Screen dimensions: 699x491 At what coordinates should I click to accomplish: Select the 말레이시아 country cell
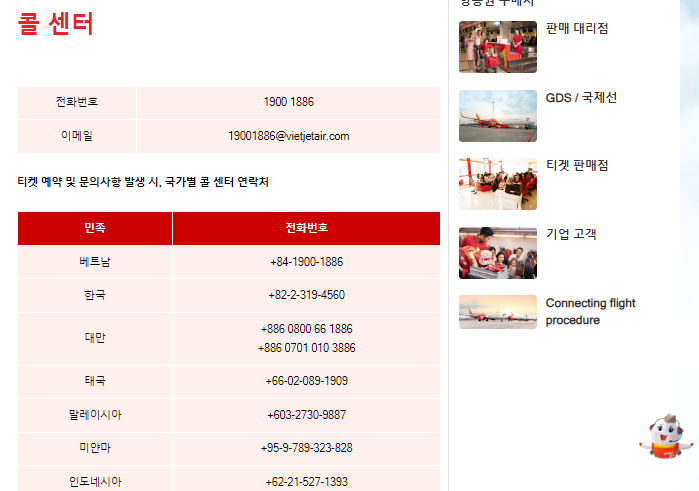pos(95,415)
